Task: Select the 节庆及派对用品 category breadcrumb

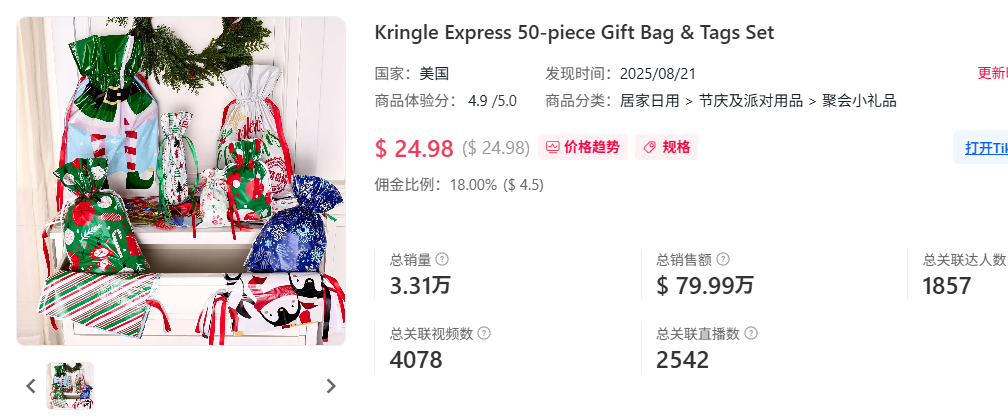Action: pyautogui.click(x=751, y=101)
